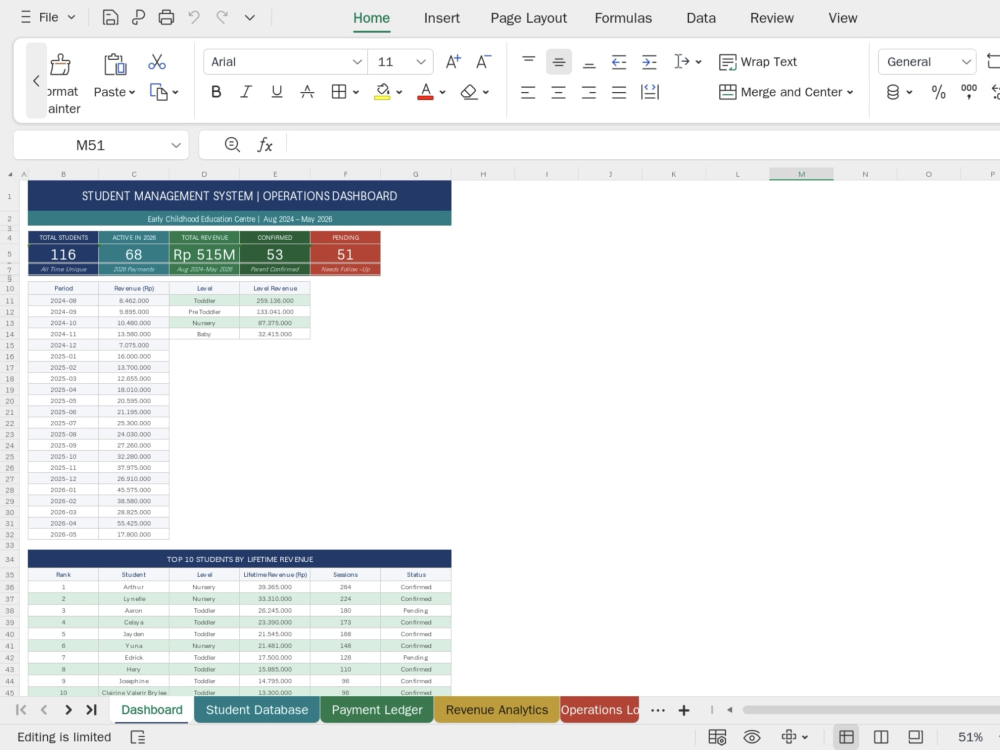Center text horizontally
This screenshot has height=750, width=1000.
pyautogui.click(x=559, y=92)
